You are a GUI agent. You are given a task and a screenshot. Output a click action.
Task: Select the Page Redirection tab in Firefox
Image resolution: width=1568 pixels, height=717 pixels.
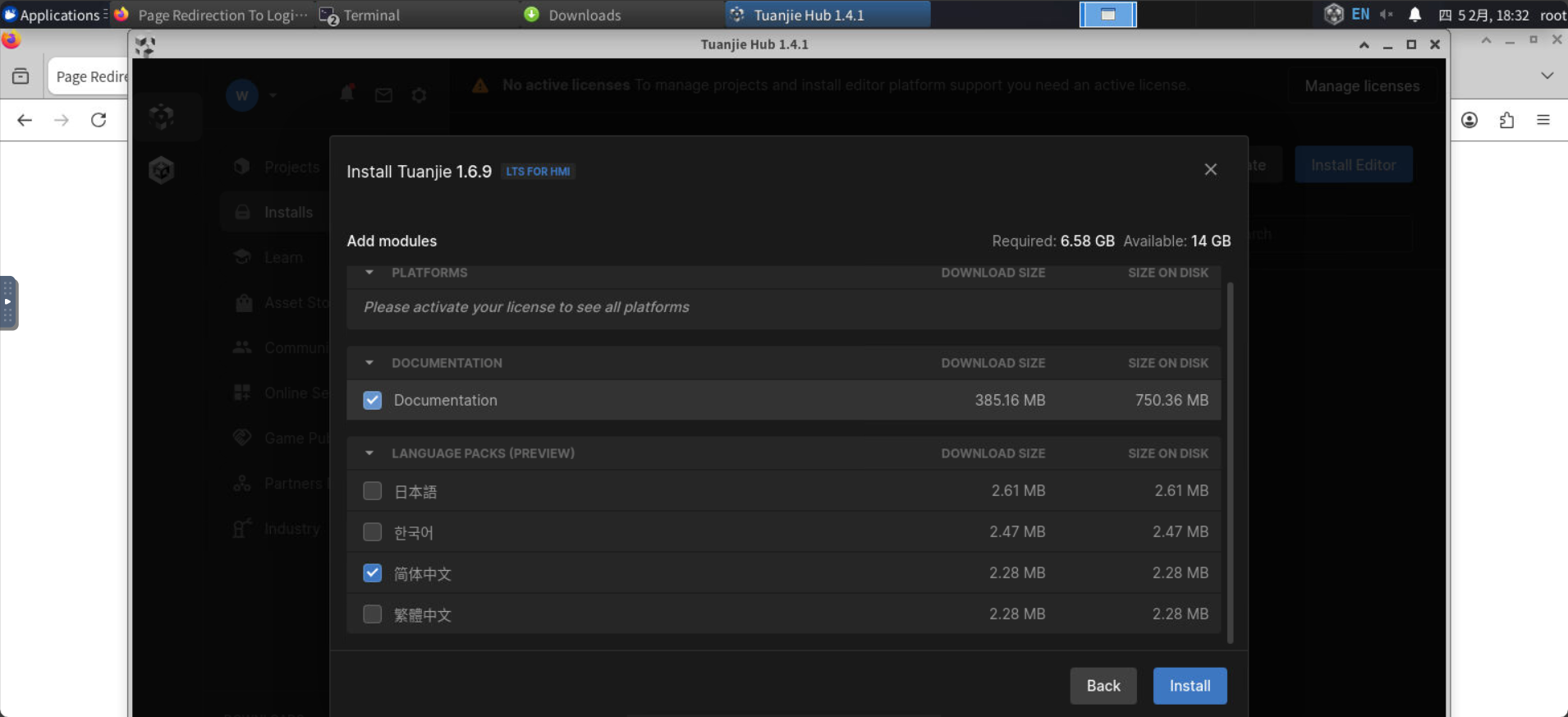(x=89, y=76)
